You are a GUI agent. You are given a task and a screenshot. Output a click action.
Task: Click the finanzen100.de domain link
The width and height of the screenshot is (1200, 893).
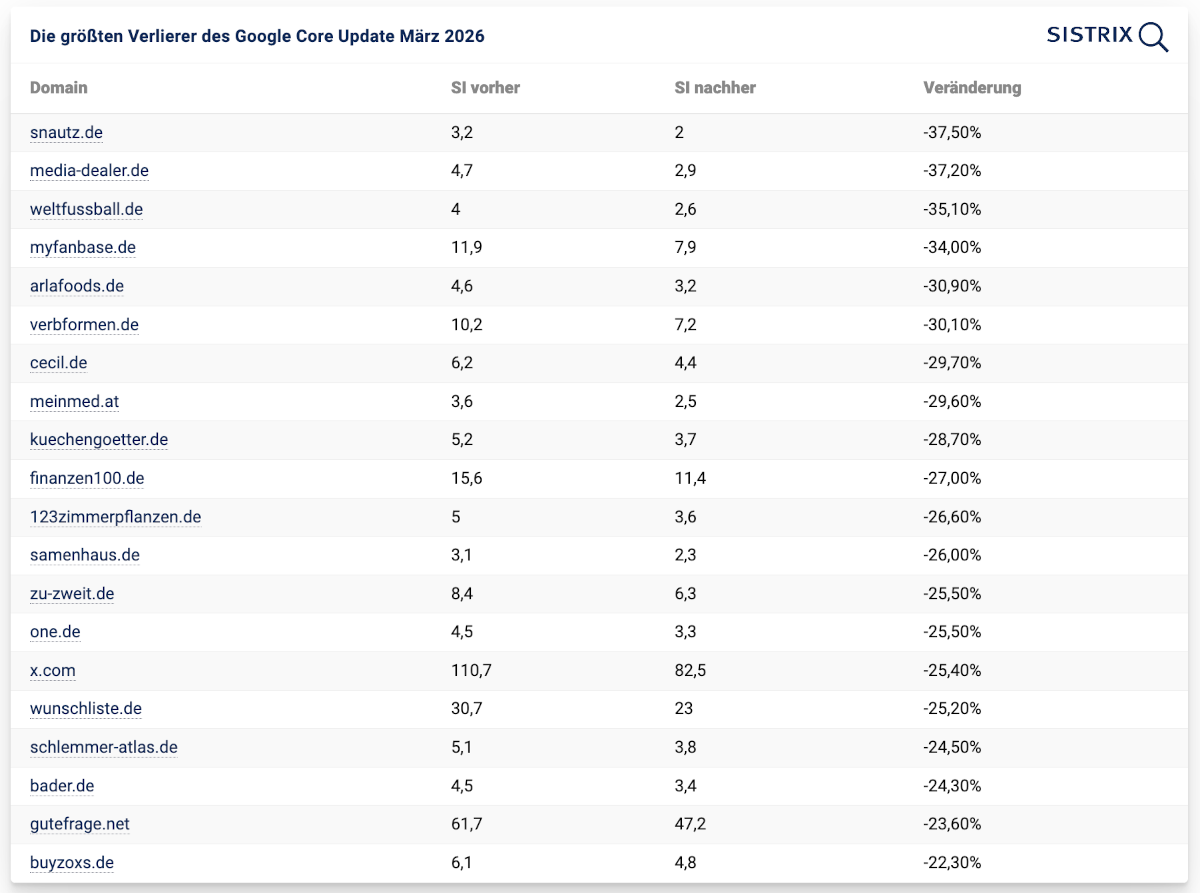(87, 479)
